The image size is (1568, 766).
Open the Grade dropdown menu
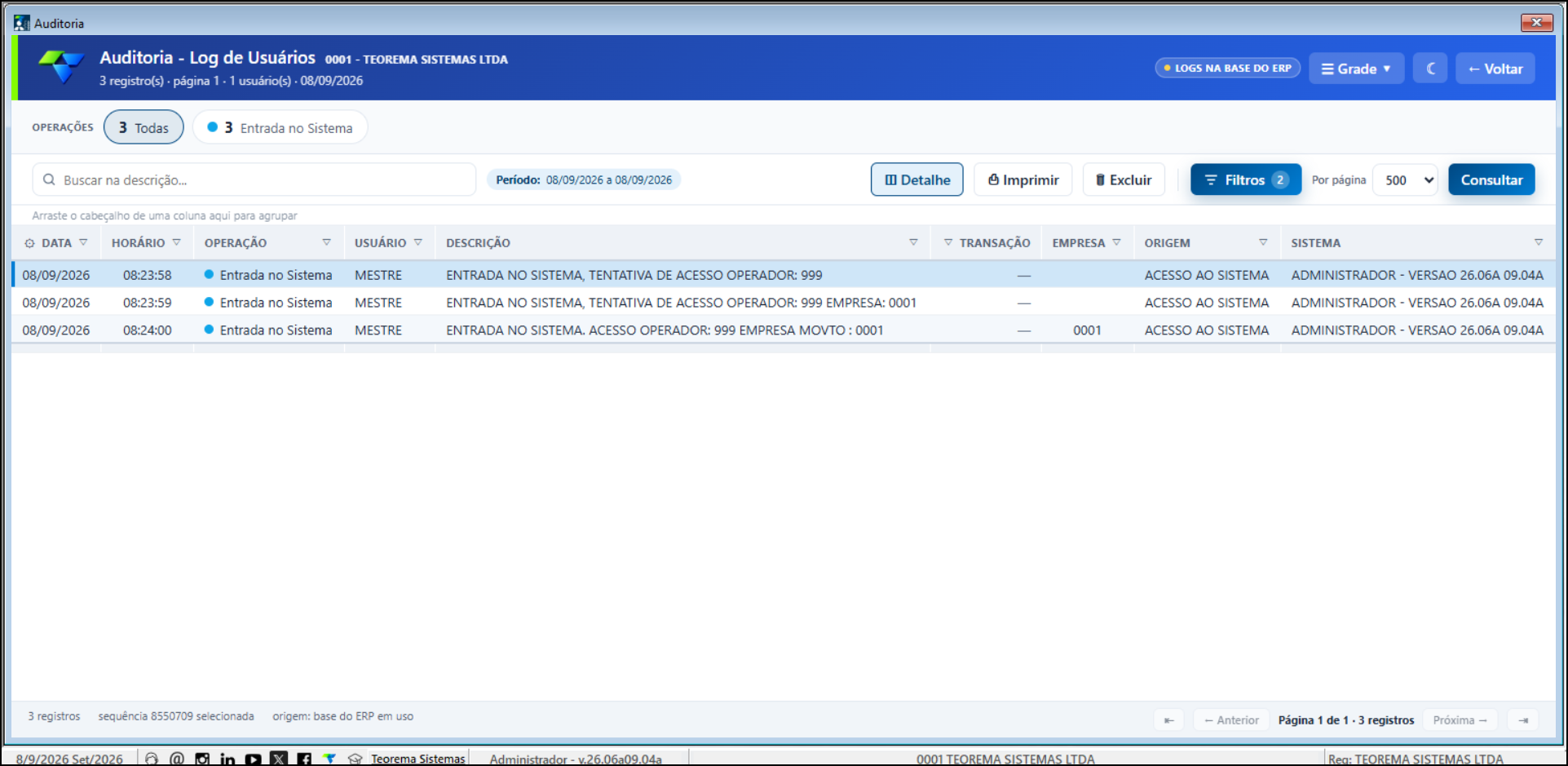1356,69
